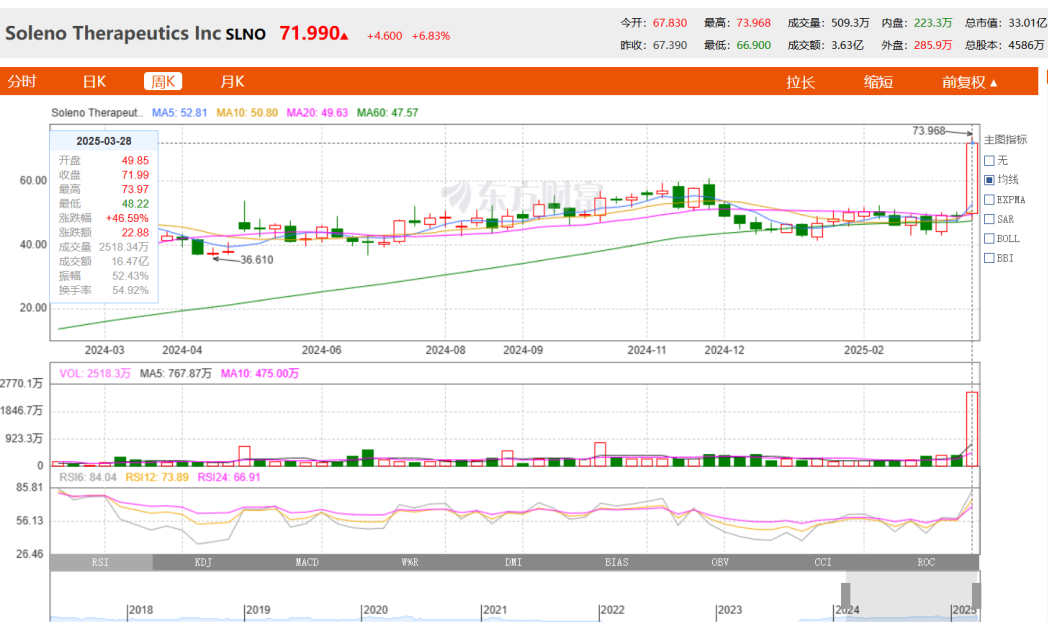Click the SLNO ticker symbol
Viewport: 1048px width, 624px height.
(x=246, y=35)
